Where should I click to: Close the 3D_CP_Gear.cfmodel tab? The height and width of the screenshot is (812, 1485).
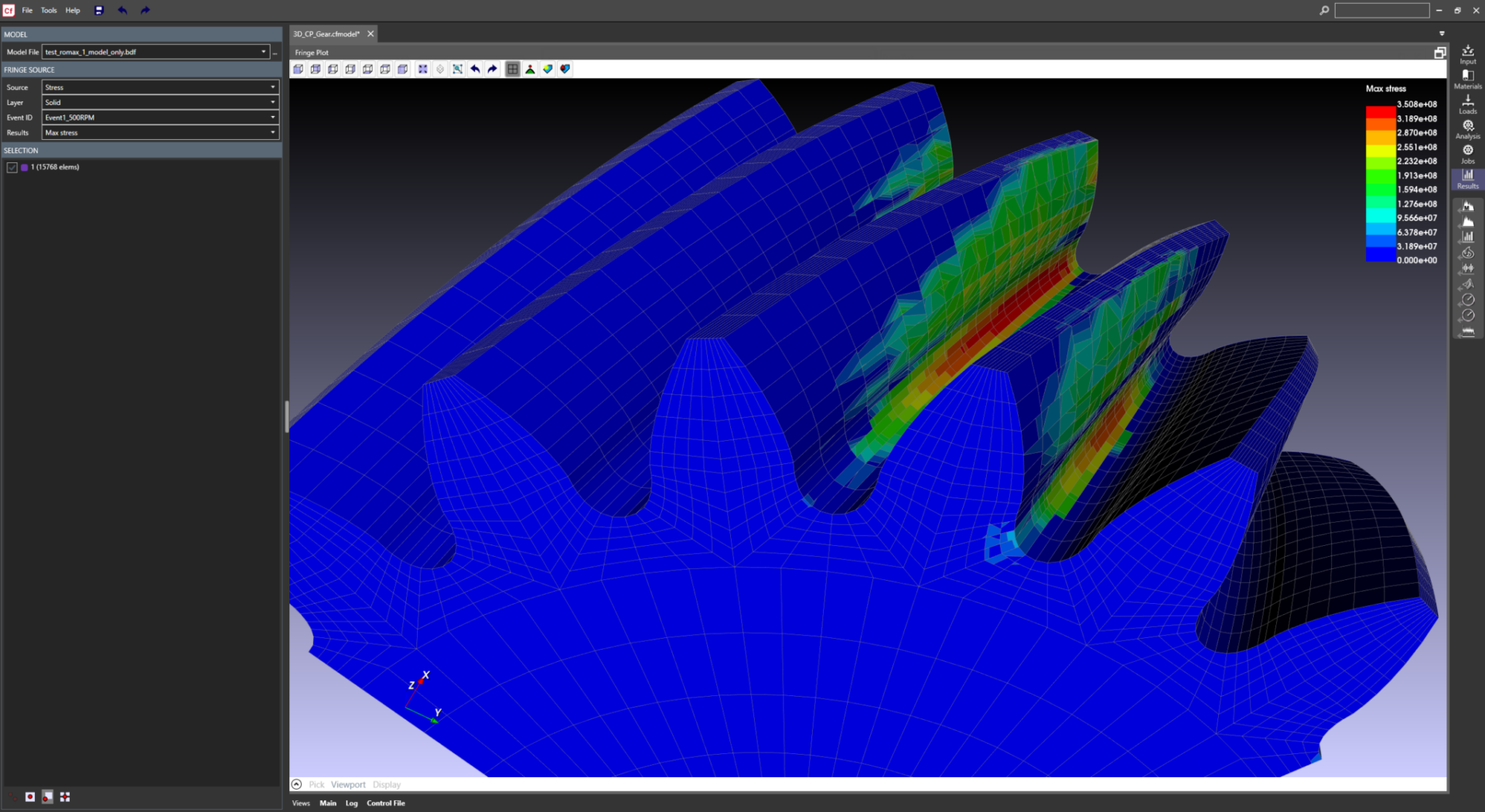370,34
